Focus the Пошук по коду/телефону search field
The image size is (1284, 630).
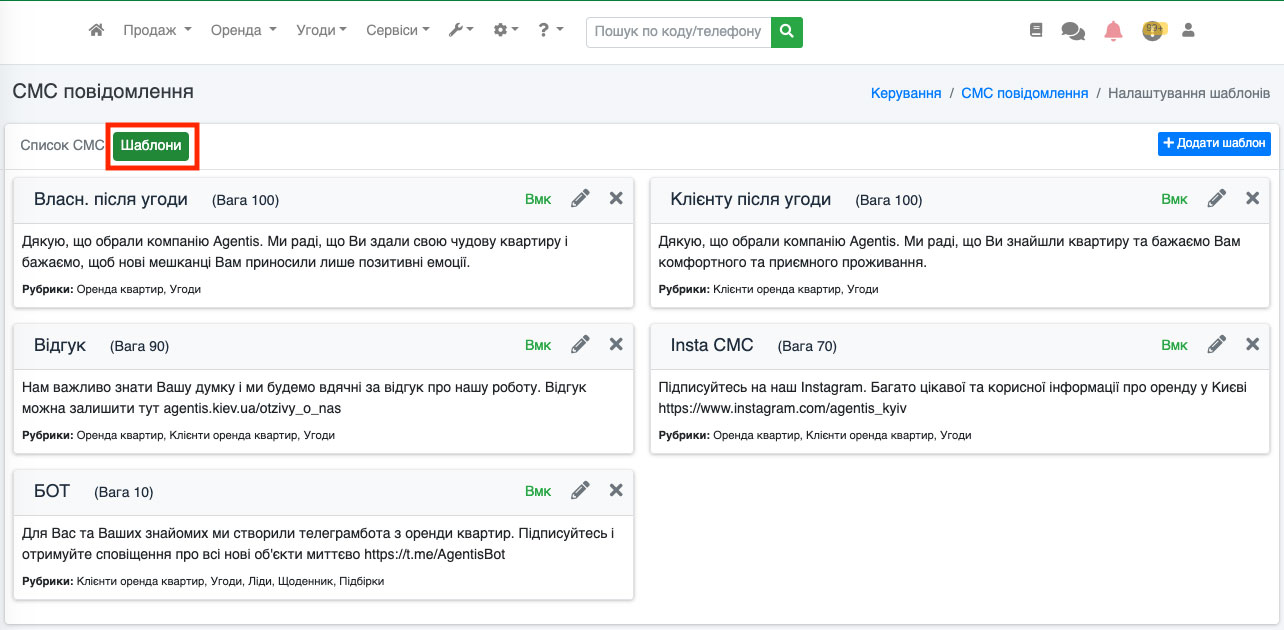678,32
